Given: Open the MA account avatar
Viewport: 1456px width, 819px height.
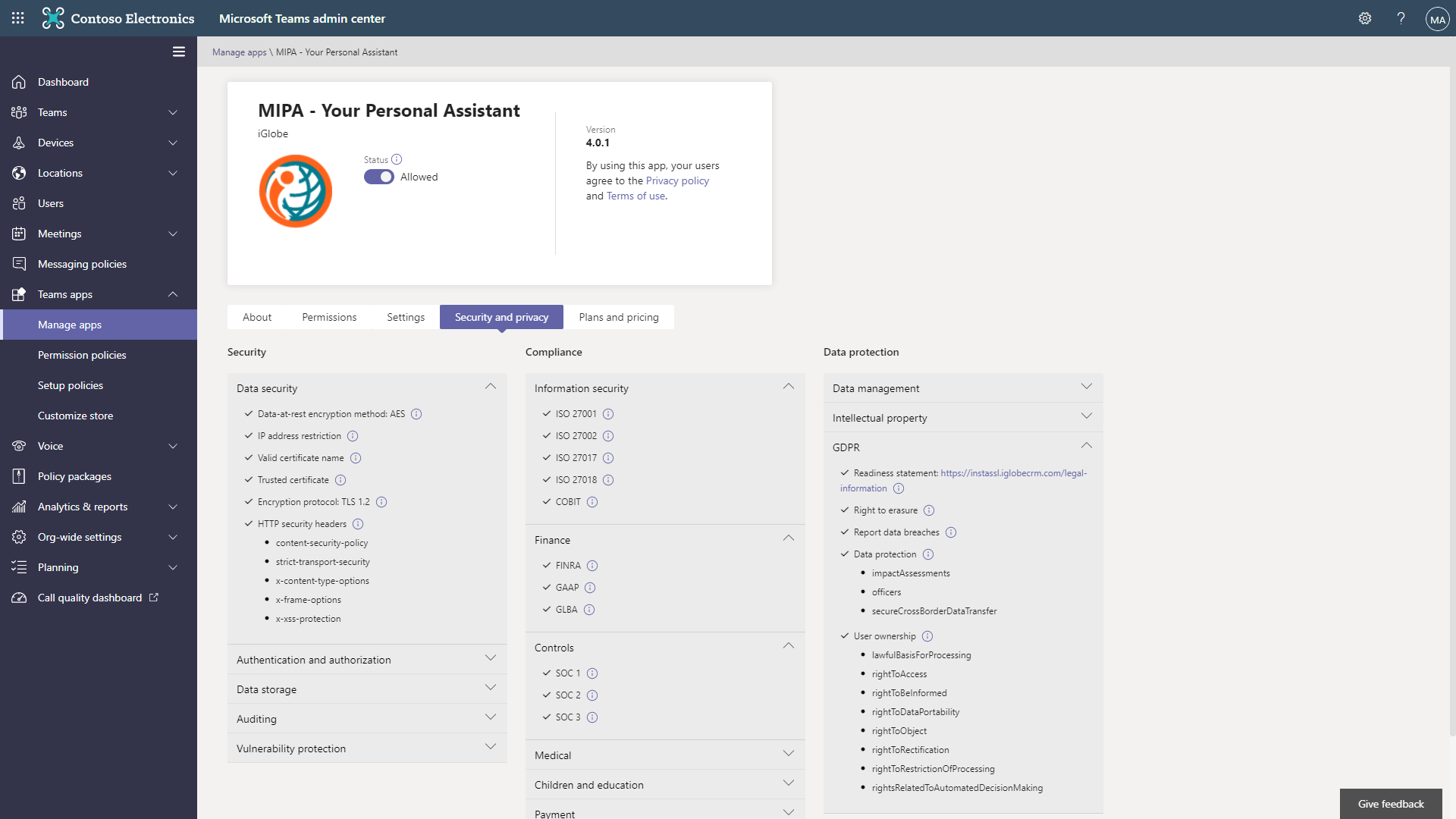Looking at the screenshot, I should coord(1437,19).
